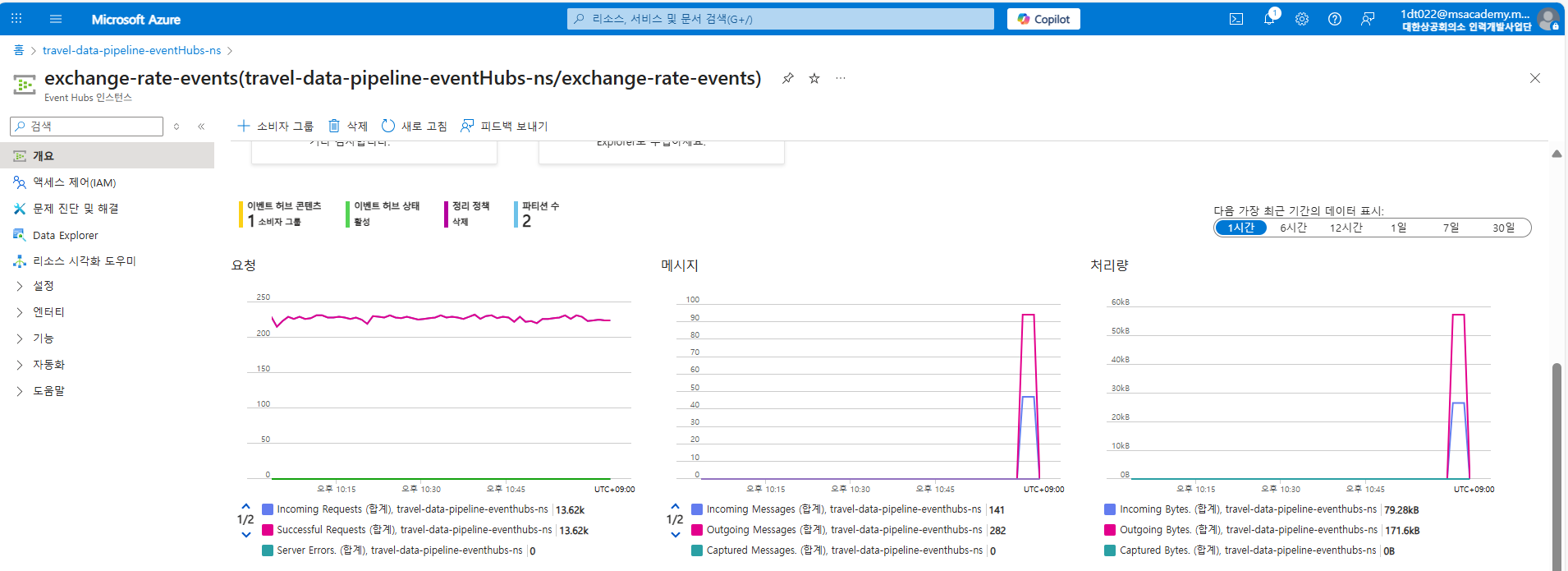Add a consumer group (소비자 그룹)
This screenshot has width=1568, height=571.
pyautogui.click(x=276, y=126)
